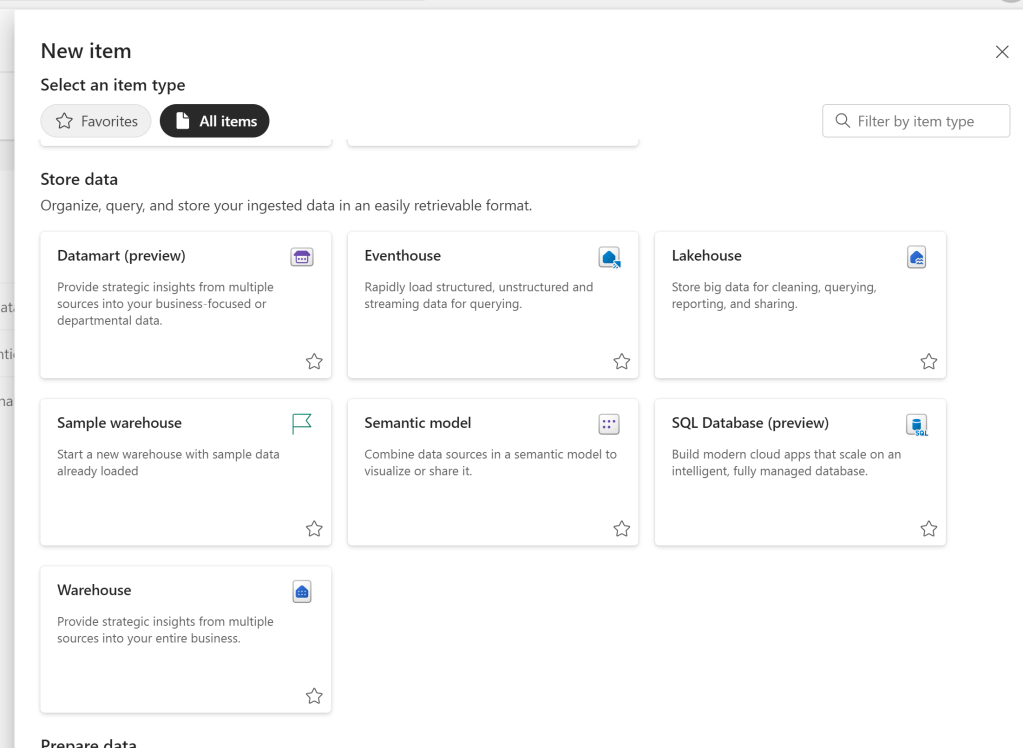Switch to the Favorites tab
This screenshot has width=1023, height=748.
coord(96,121)
